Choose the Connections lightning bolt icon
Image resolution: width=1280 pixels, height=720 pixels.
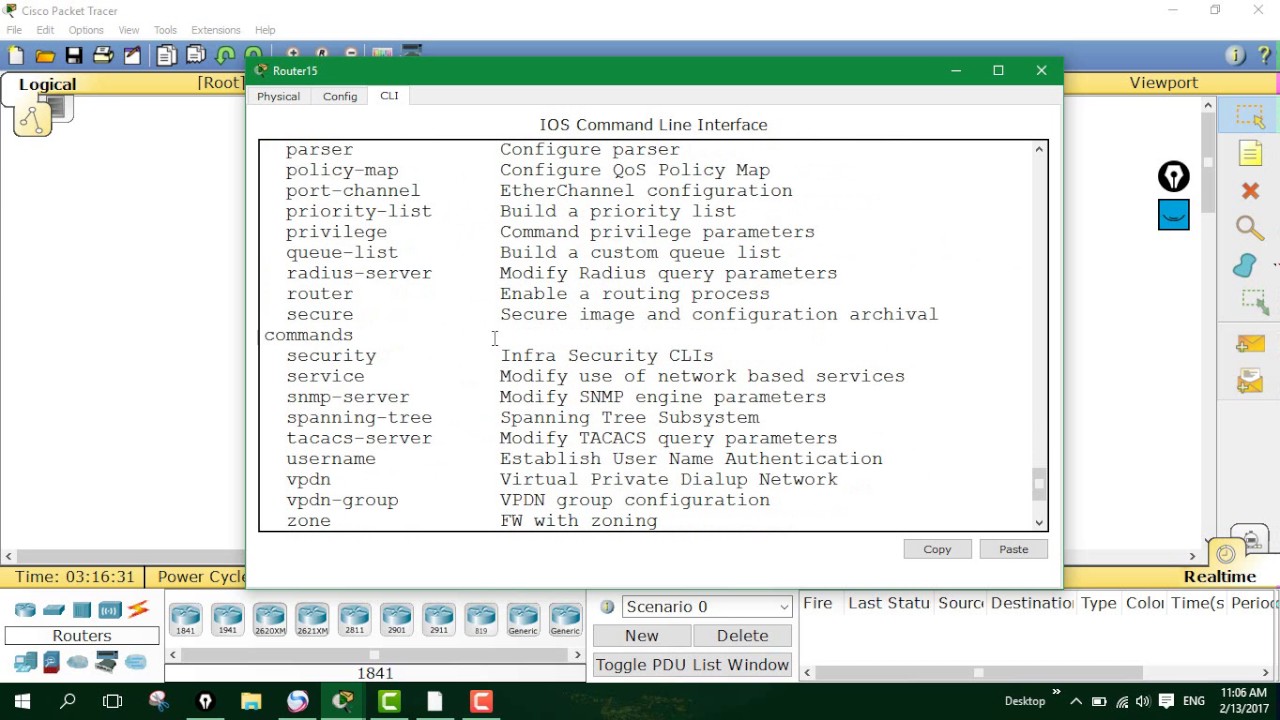(138, 609)
